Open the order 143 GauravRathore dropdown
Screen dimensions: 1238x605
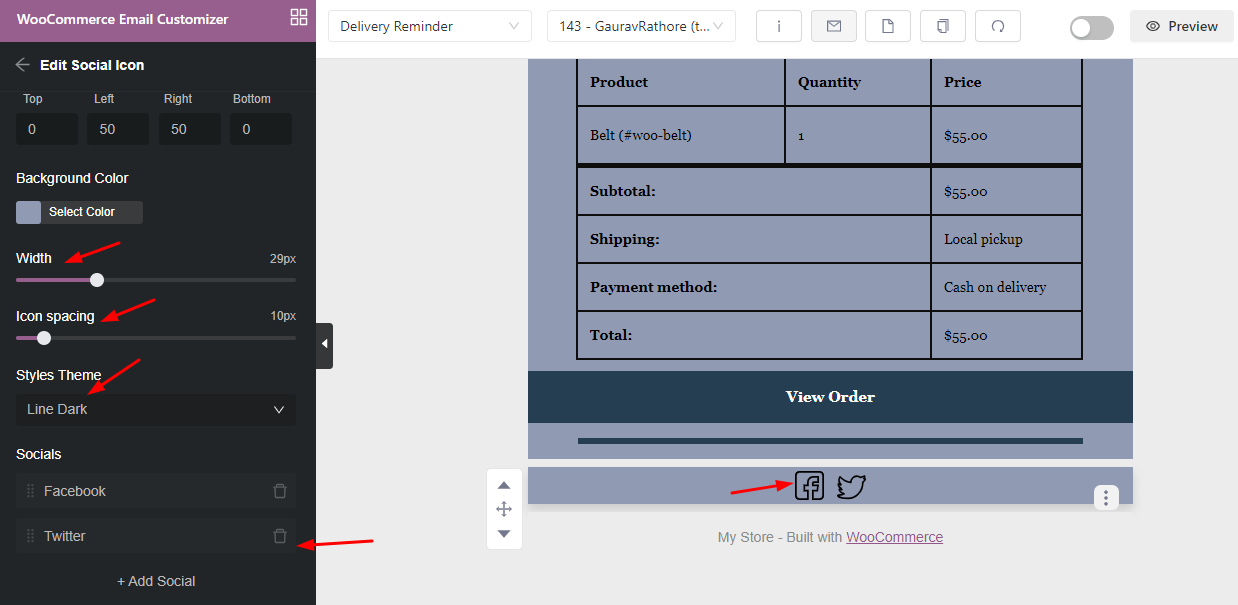[641, 26]
